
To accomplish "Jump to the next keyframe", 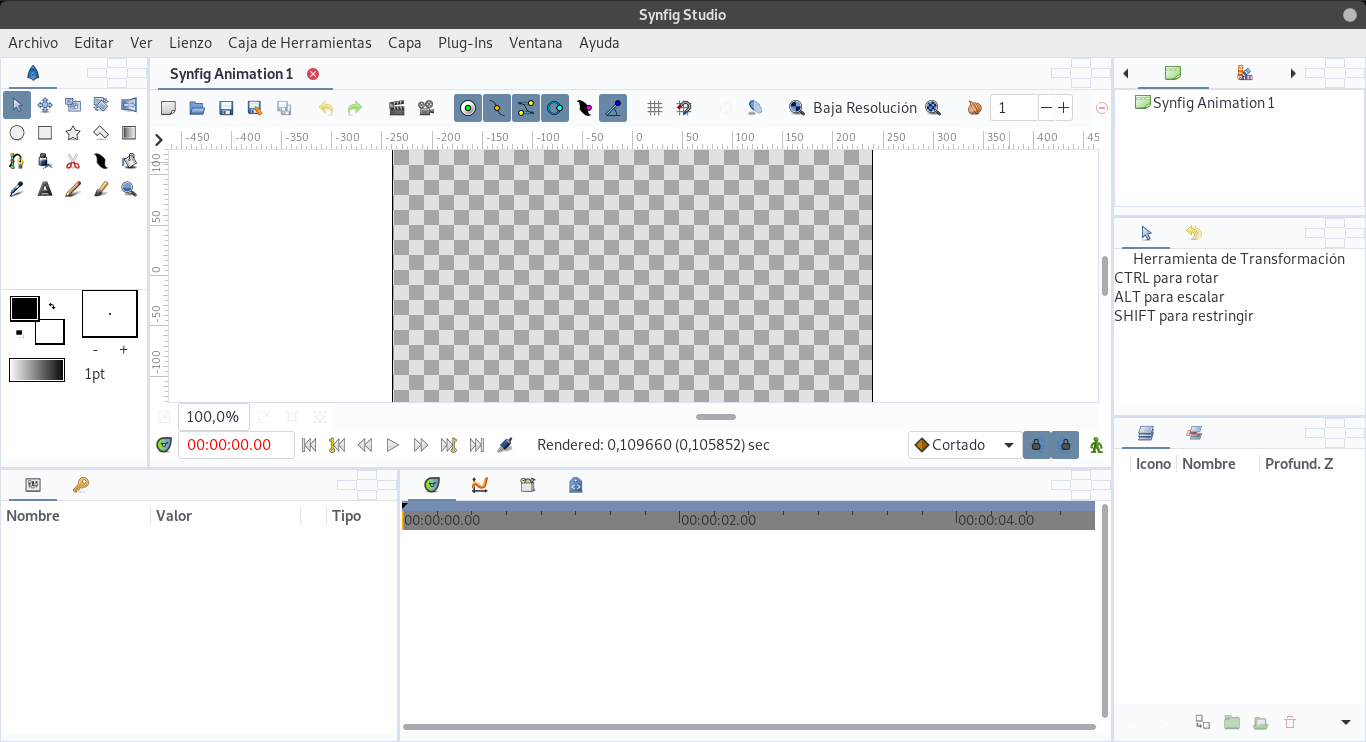I will click(x=449, y=445).
